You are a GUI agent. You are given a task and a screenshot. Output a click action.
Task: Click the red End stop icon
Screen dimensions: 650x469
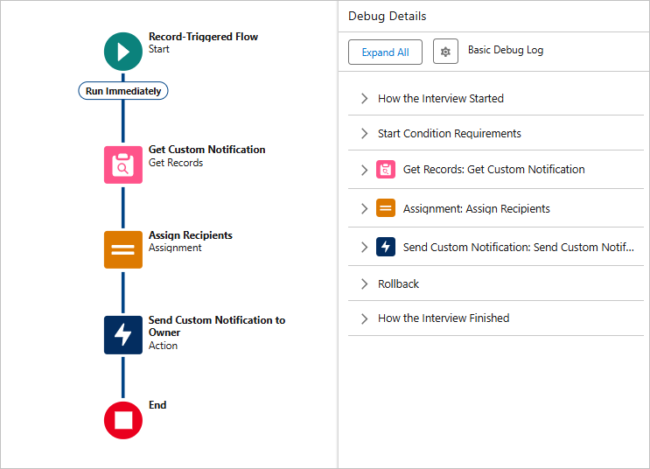point(123,420)
